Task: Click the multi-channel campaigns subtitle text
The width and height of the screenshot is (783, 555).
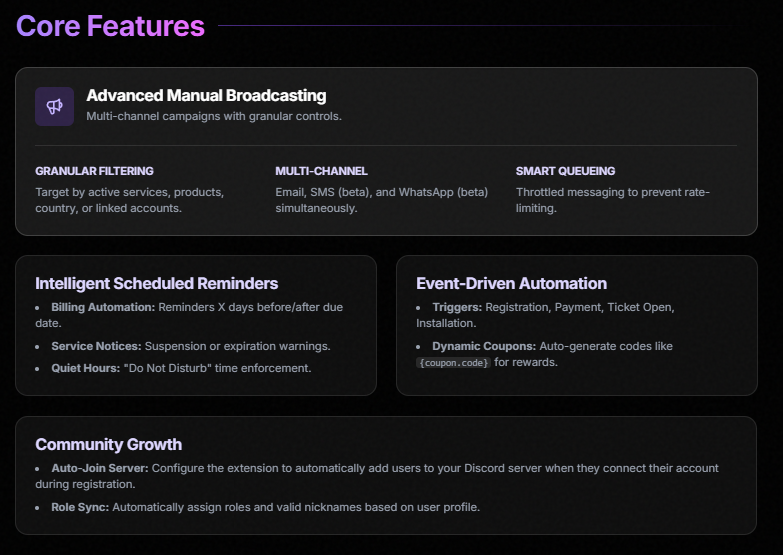Action: (x=214, y=116)
